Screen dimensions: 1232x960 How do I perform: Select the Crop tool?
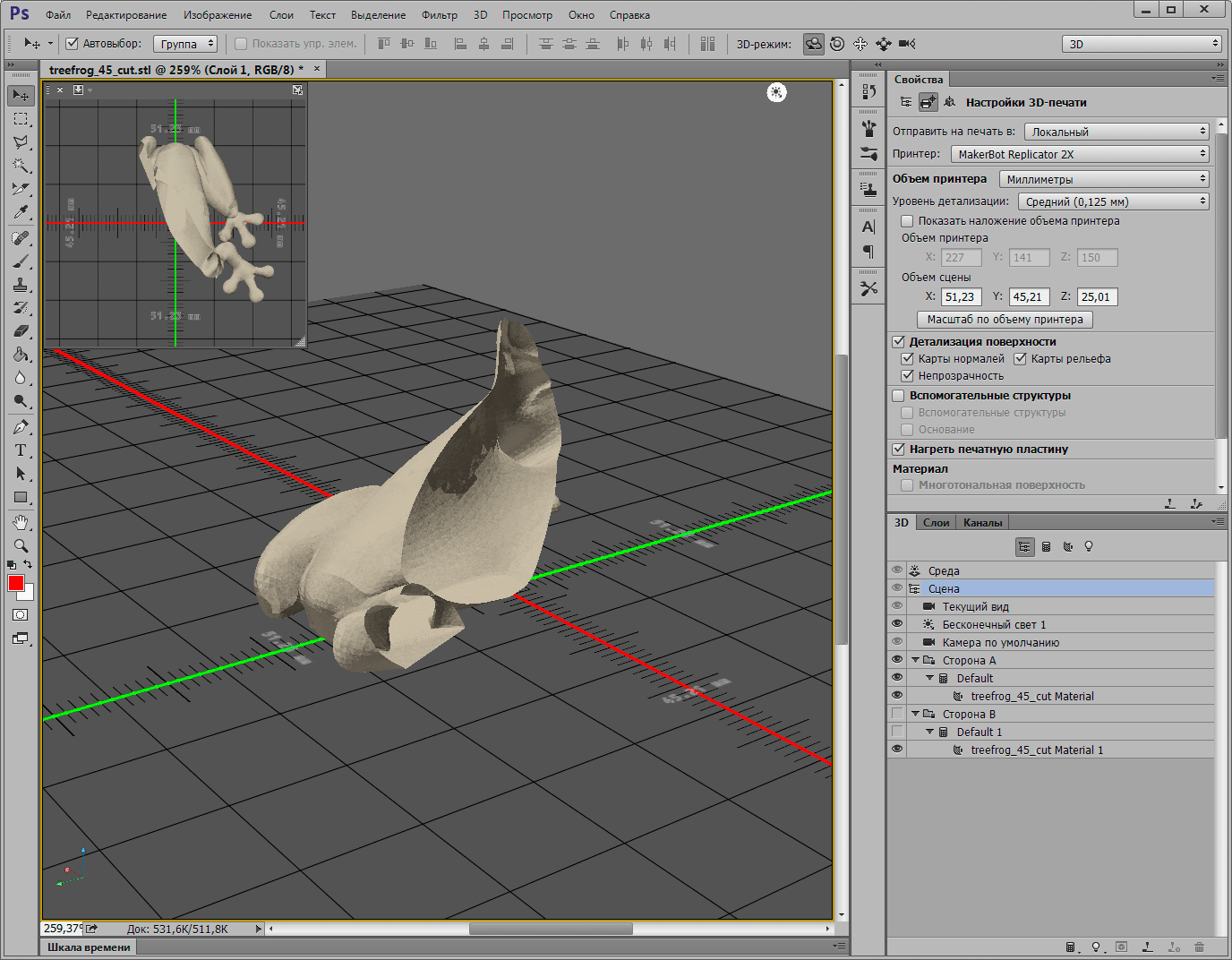pos(21,189)
